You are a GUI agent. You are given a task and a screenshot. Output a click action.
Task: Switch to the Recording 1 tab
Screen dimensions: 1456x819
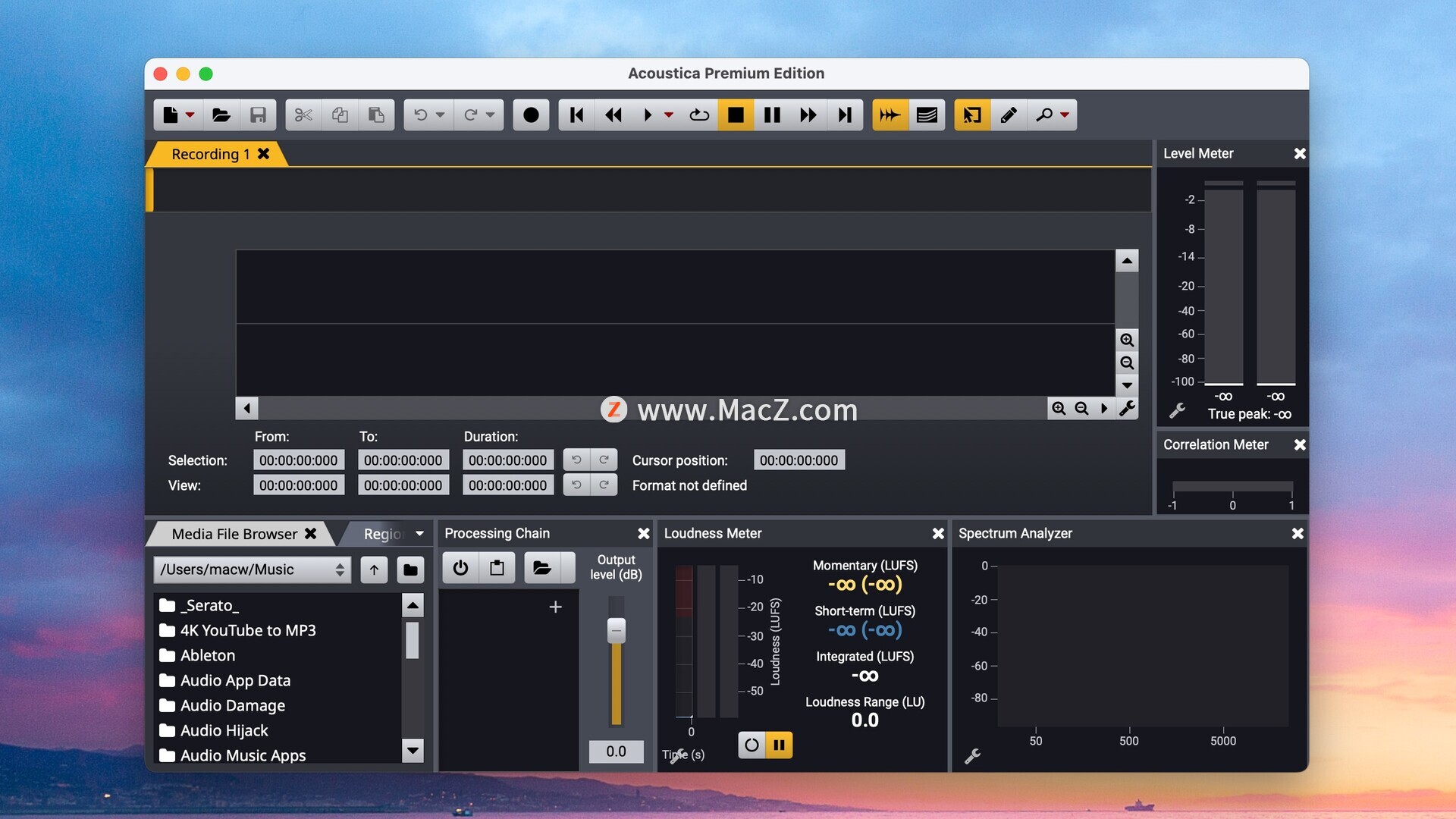(x=210, y=154)
